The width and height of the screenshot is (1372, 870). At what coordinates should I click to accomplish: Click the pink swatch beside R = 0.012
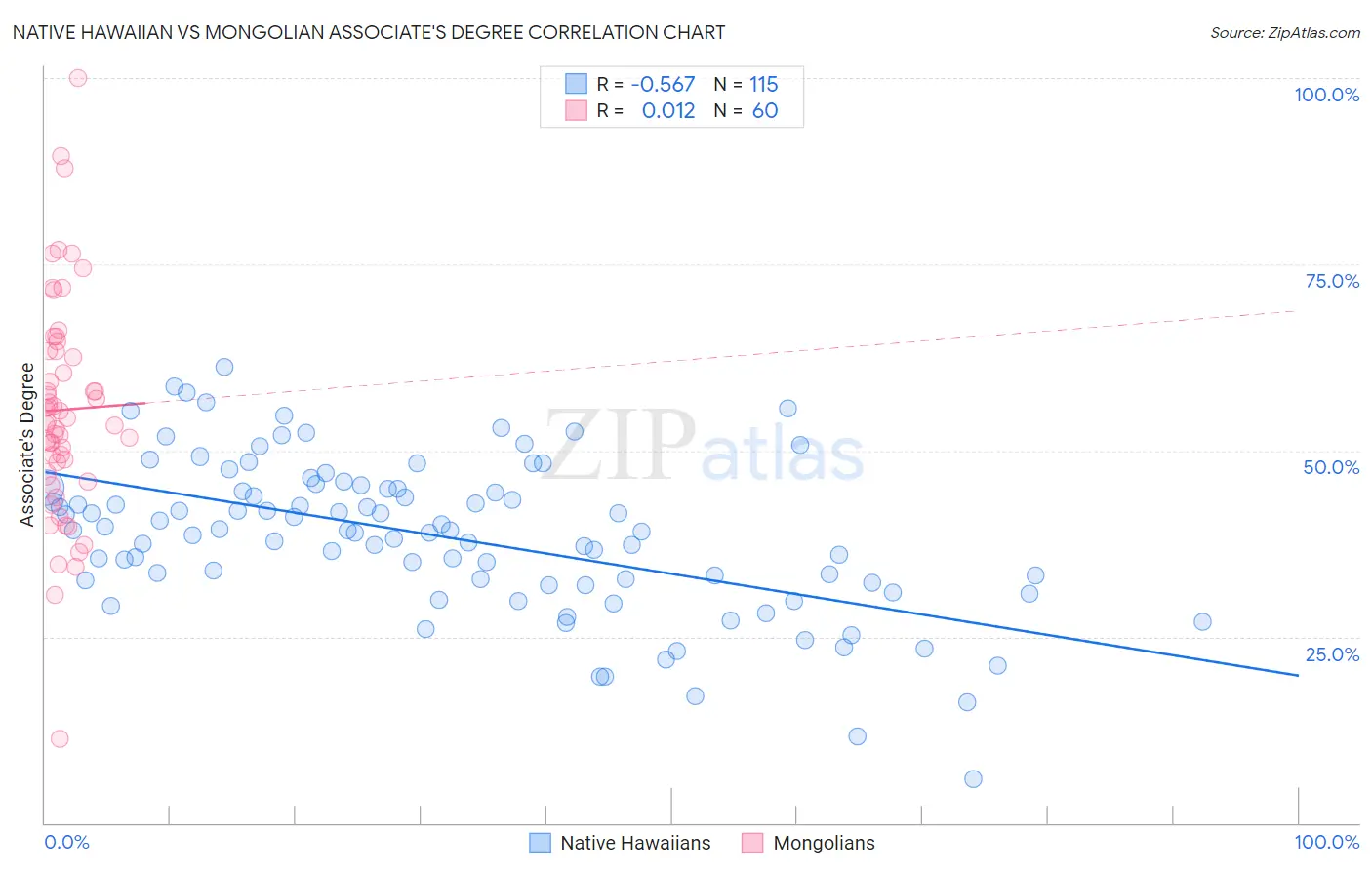click(x=577, y=110)
